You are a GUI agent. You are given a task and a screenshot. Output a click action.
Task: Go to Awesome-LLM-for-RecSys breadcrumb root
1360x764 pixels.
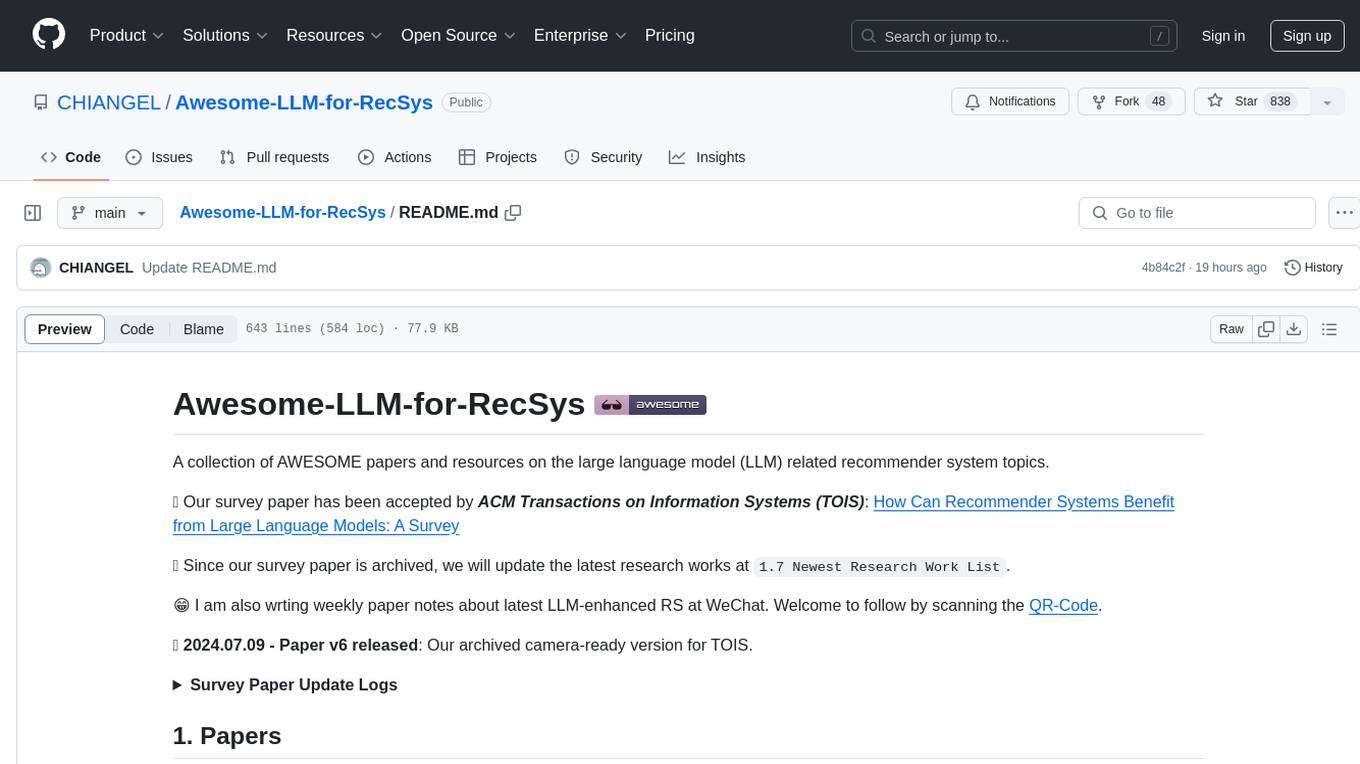pyautogui.click(x=283, y=212)
